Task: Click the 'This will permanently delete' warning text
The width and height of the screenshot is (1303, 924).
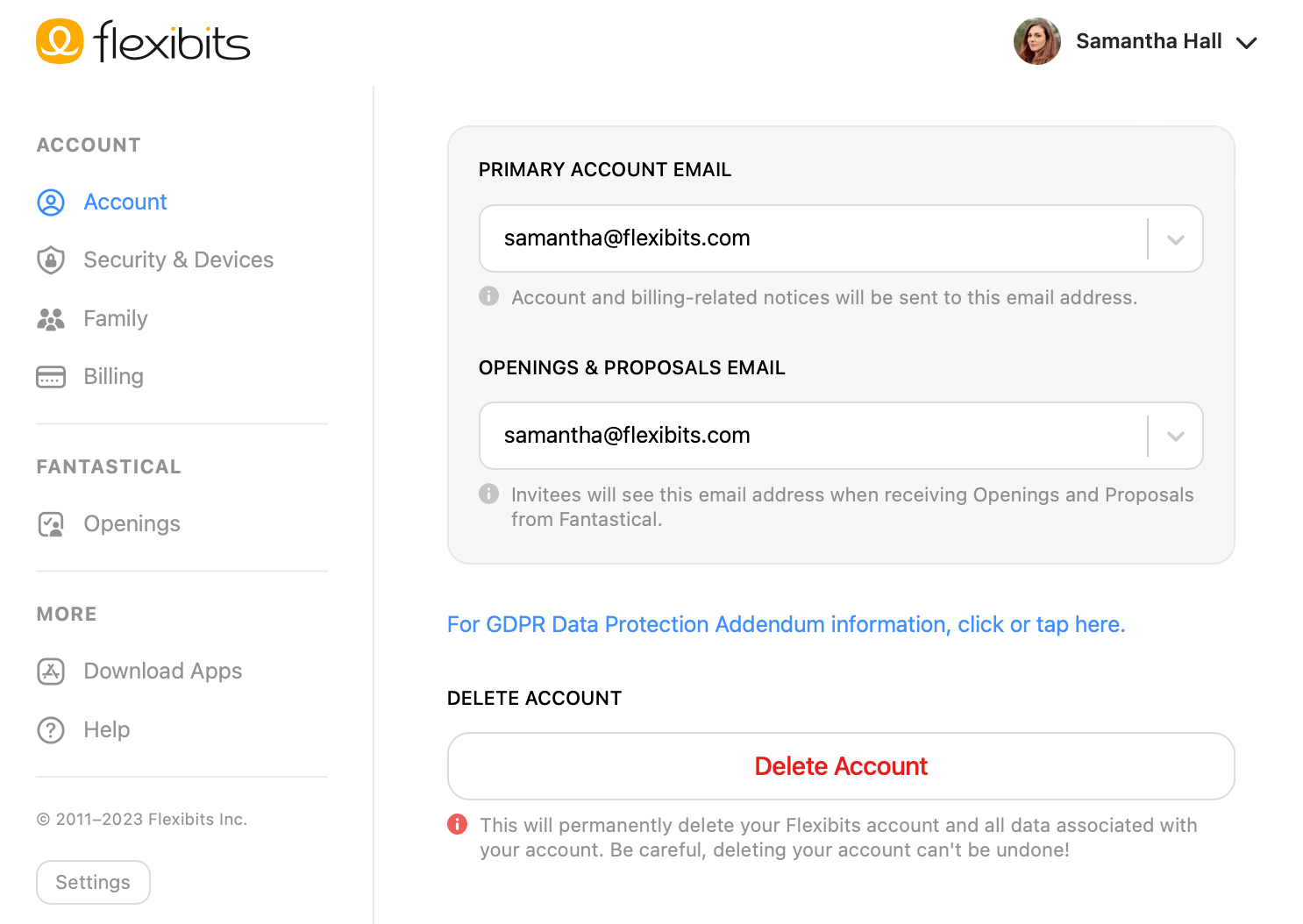Action: point(838,837)
